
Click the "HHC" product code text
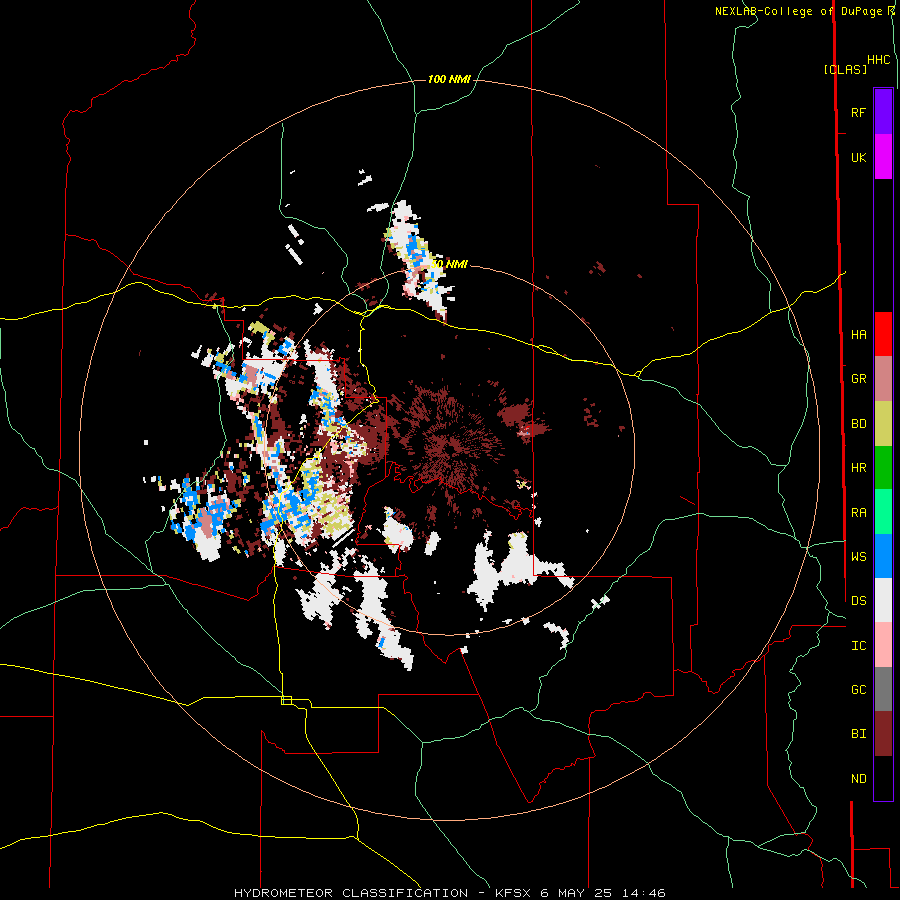(879, 60)
